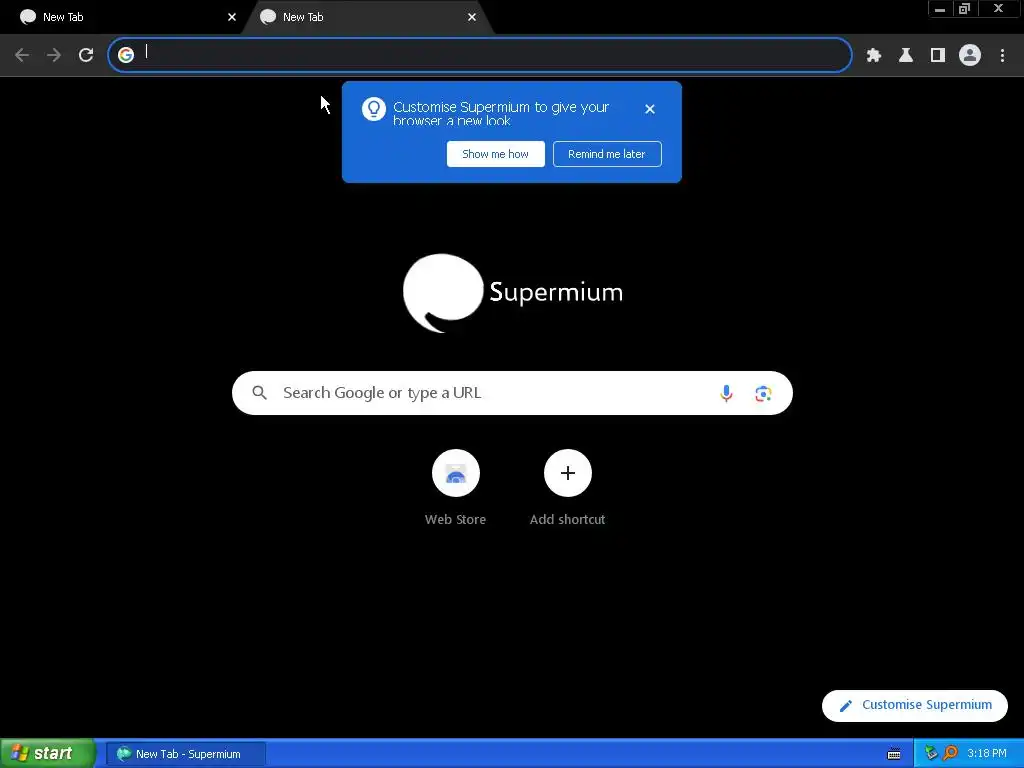Reload the current page
This screenshot has width=1024, height=768.
(x=86, y=55)
